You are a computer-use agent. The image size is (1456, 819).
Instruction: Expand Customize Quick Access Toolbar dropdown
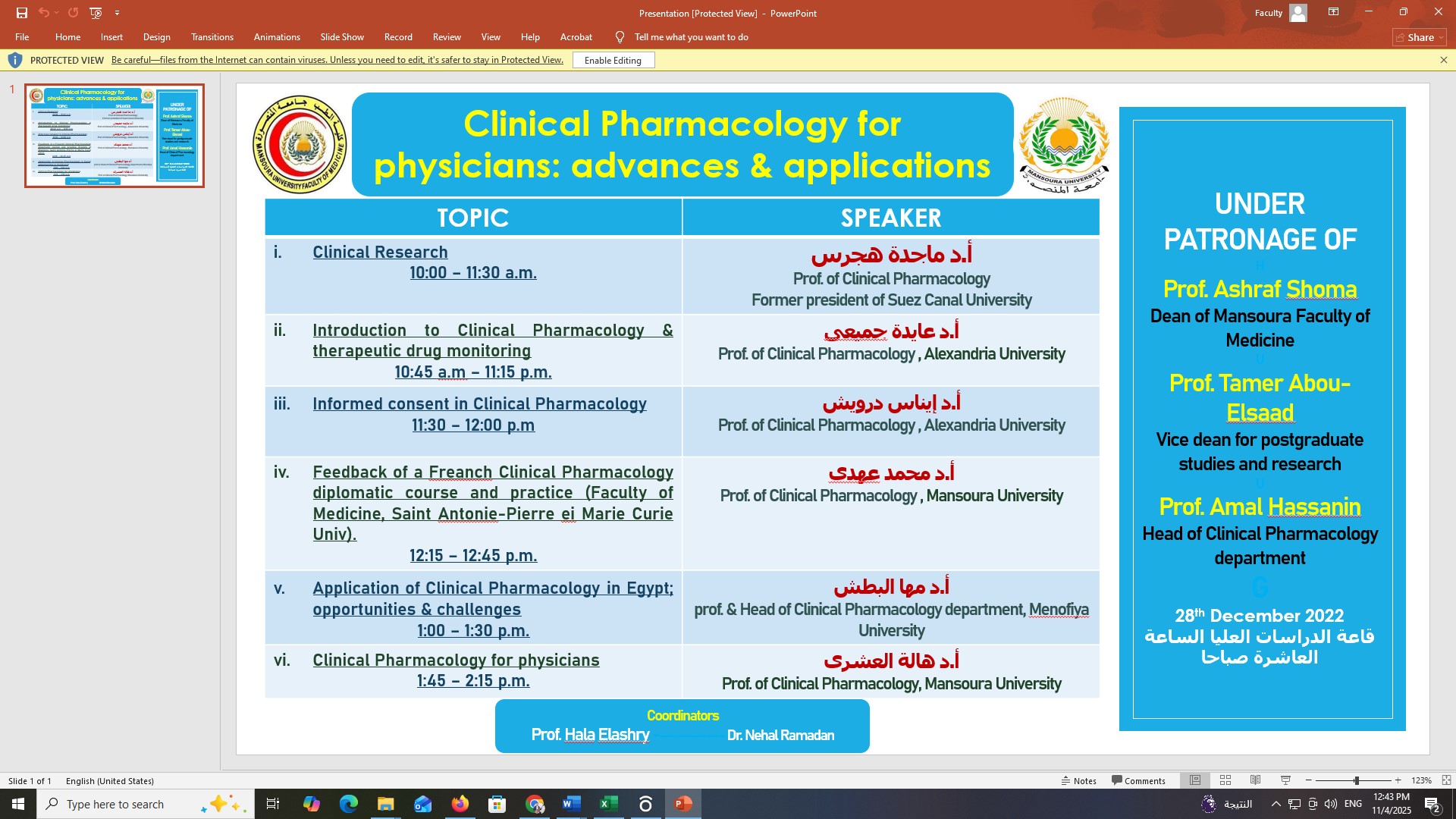(x=117, y=13)
